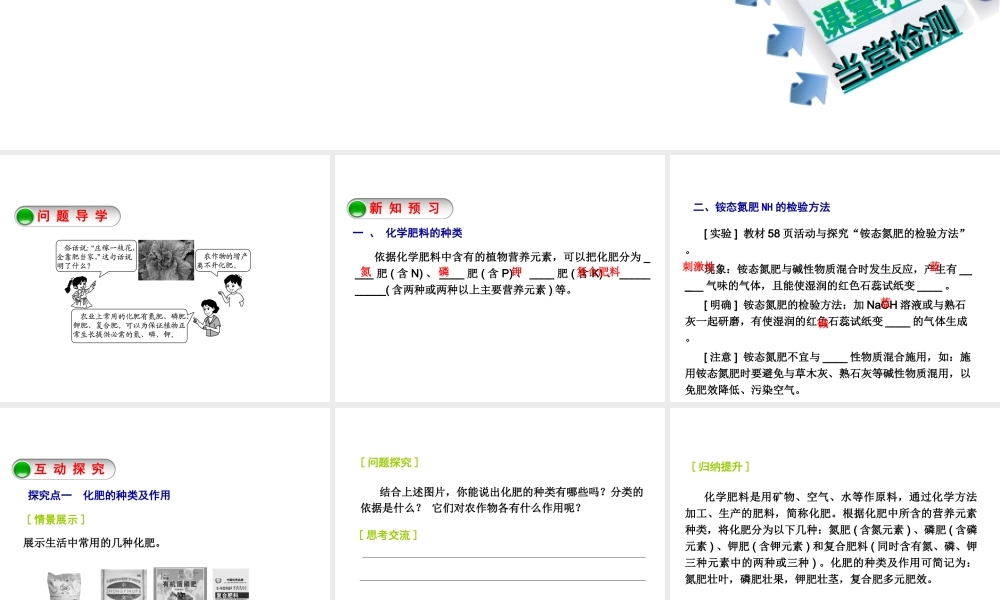Click the blue arrow pointing at 课堂 banner
Image resolution: width=1000 pixels, height=600 pixels.
786,39
